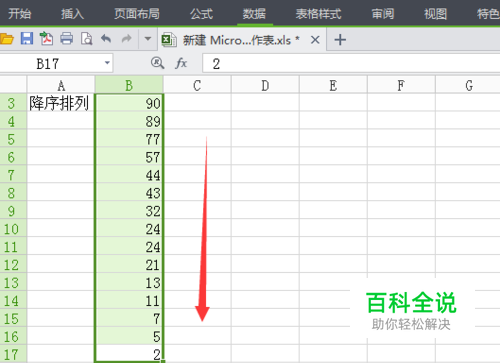Select row 8 header
The image size is (500, 363).
click(13, 193)
